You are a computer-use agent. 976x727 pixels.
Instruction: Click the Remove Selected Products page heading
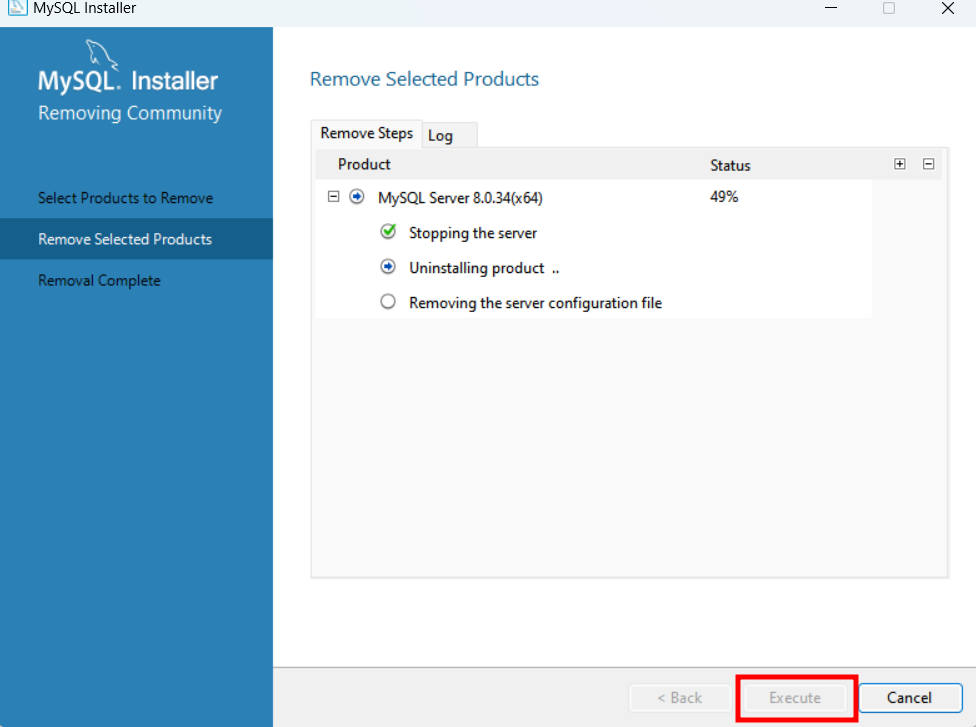(425, 79)
